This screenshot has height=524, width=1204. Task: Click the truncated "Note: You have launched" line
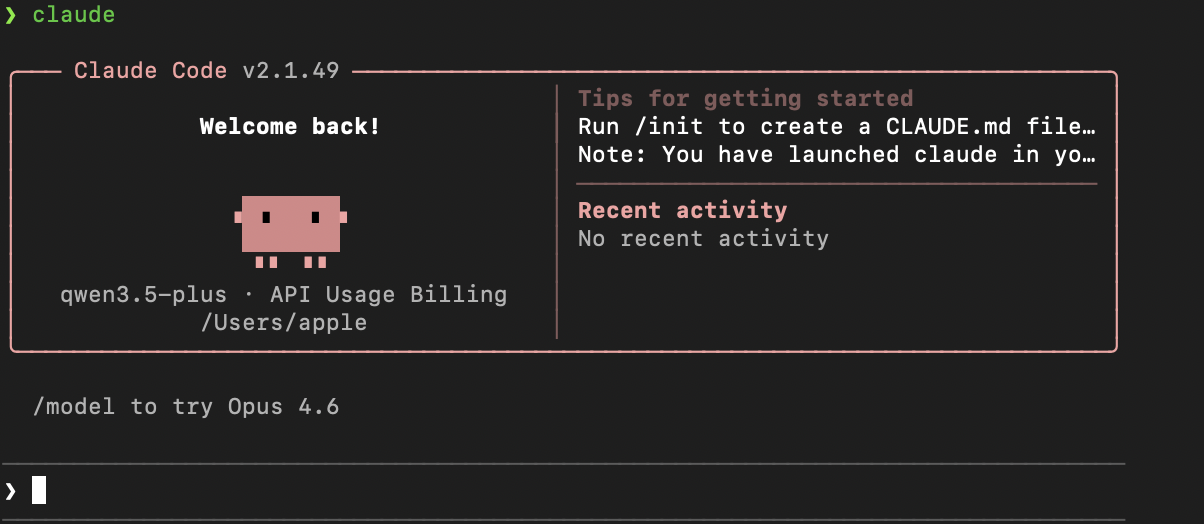click(836, 155)
